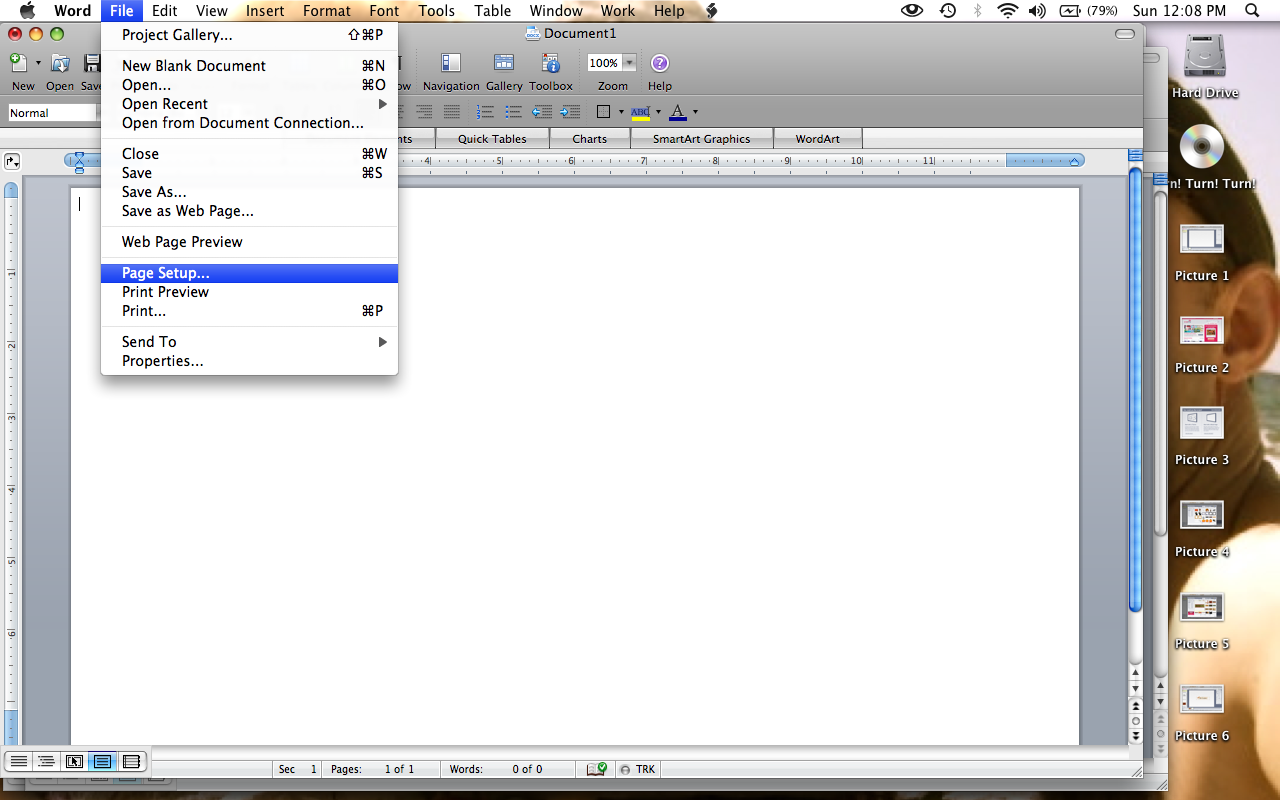Select Save As... menu item

coord(249,192)
